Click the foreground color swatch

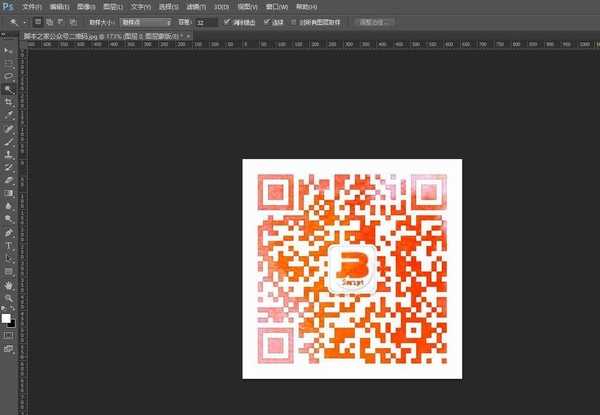(6, 318)
